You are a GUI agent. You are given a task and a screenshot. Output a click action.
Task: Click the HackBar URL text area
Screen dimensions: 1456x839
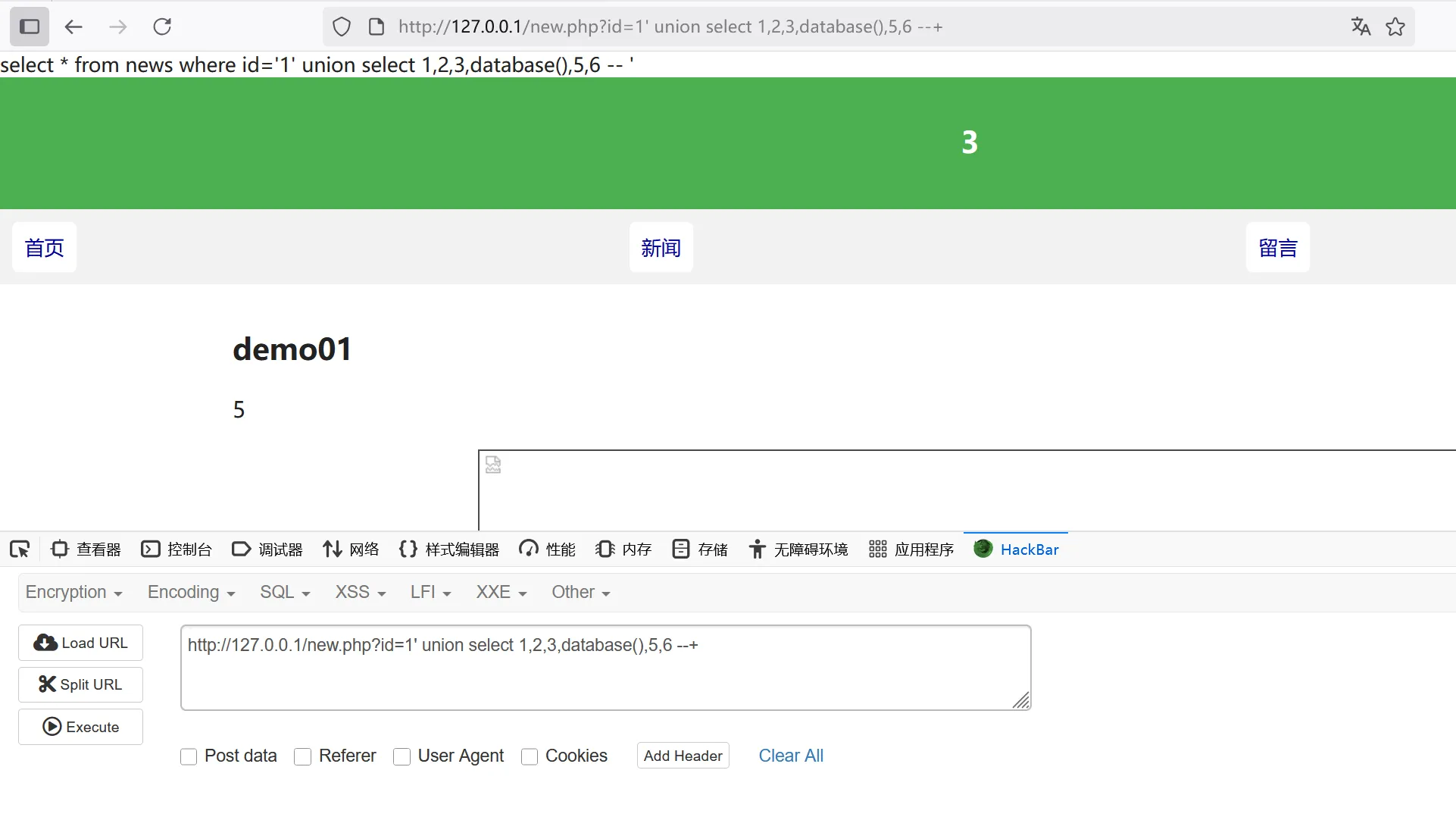[x=605, y=668]
